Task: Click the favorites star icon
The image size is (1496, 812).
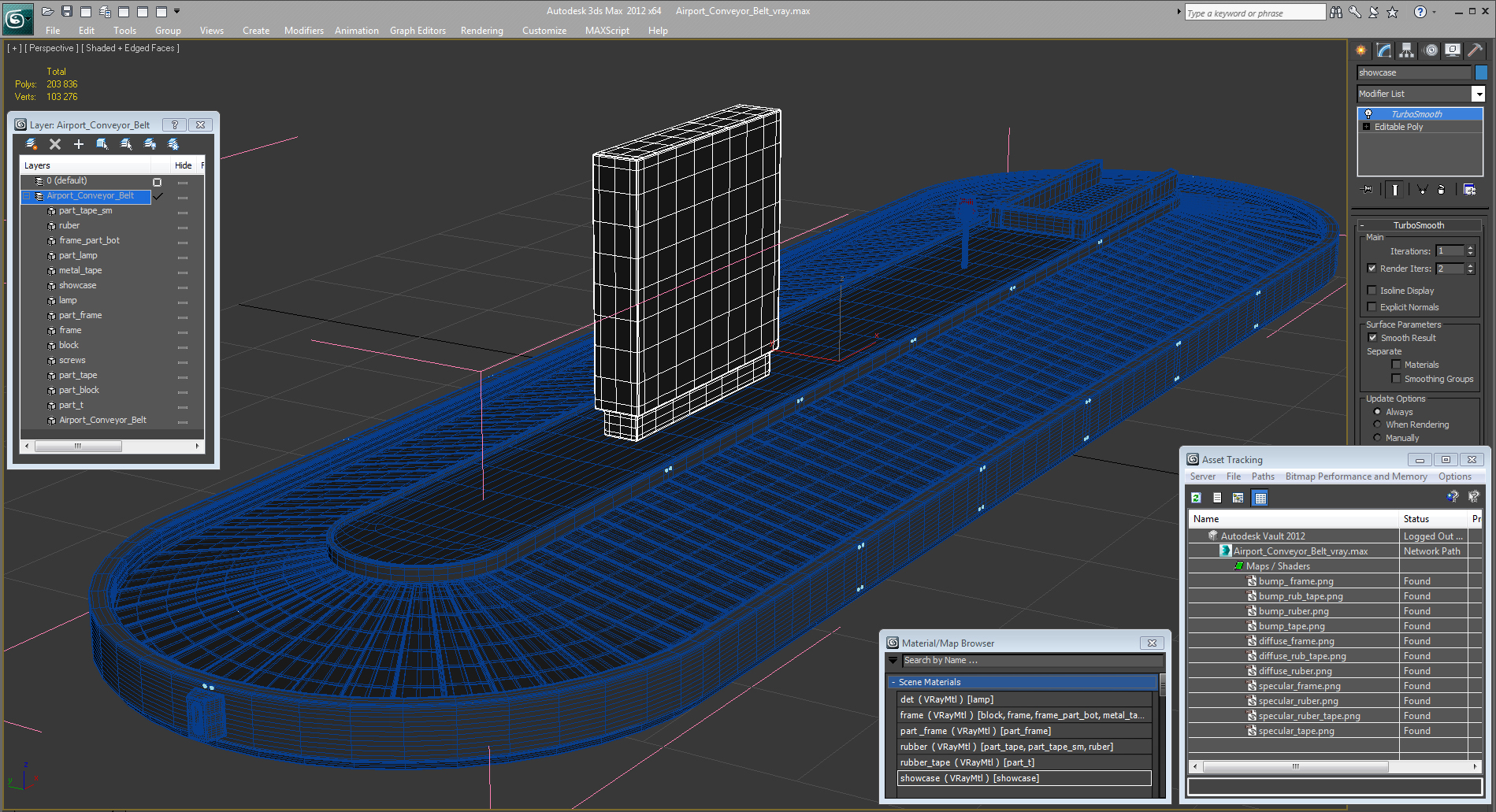Action: (1393, 12)
